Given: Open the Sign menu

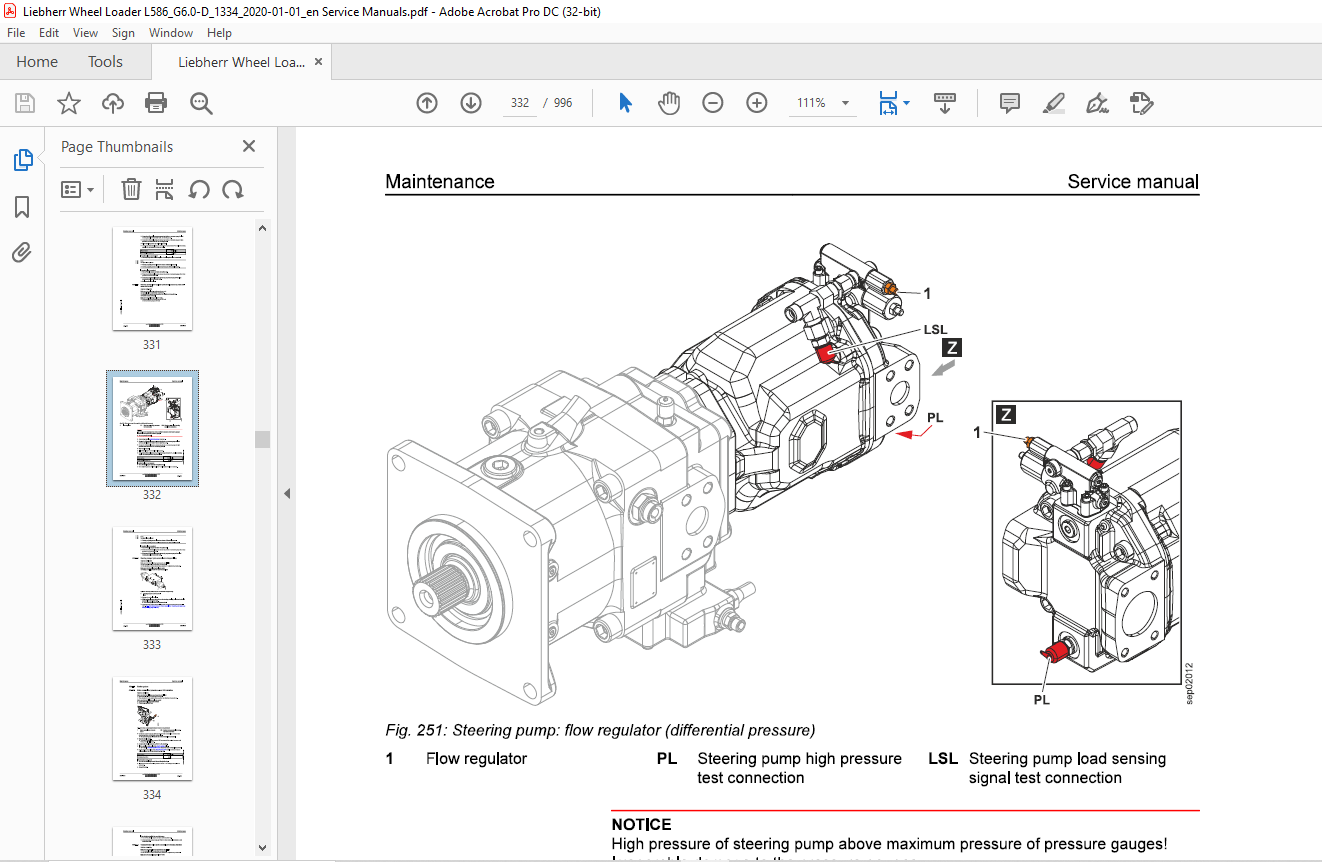Looking at the screenshot, I should pyautogui.click(x=123, y=33).
